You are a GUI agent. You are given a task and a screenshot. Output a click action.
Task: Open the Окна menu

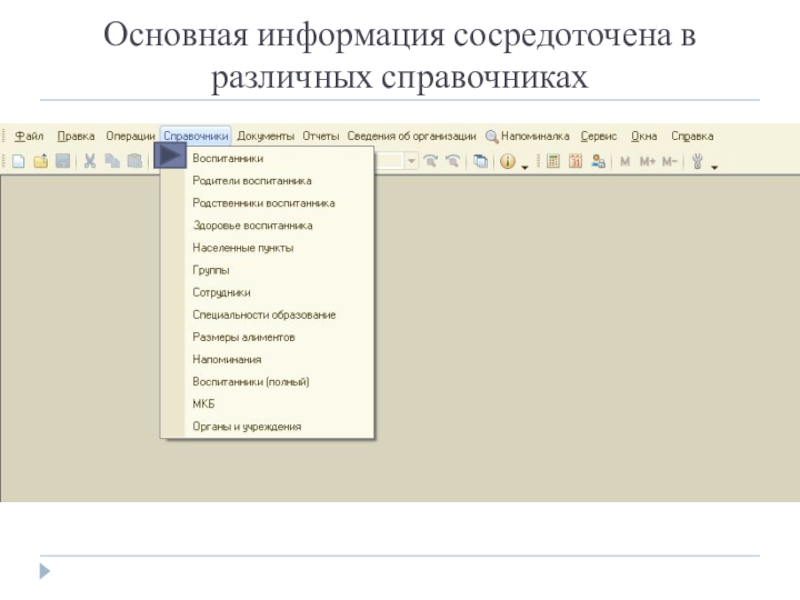(644, 136)
